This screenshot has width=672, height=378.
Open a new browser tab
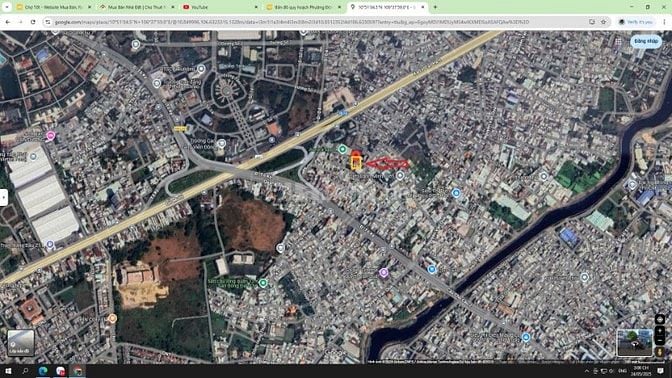point(435,7)
